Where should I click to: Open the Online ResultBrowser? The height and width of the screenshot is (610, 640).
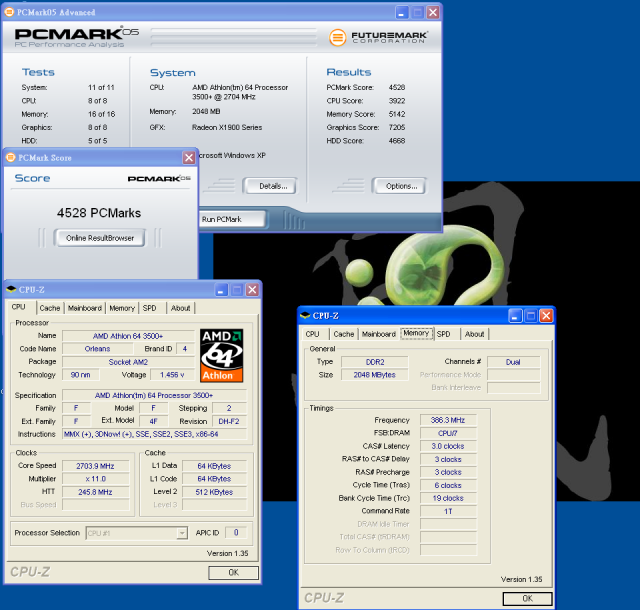click(100, 238)
